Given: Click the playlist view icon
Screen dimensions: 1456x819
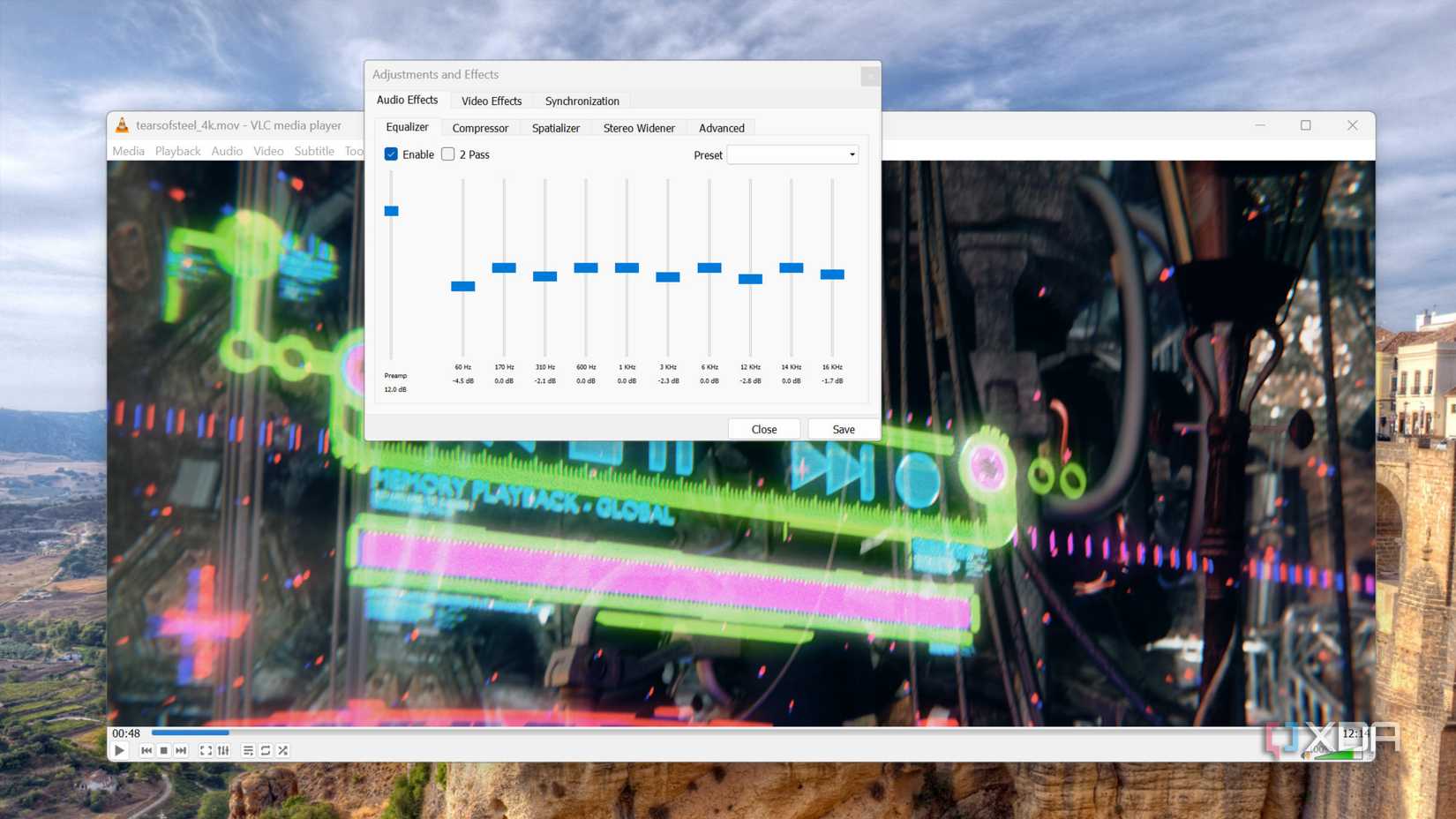Looking at the screenshot, I should point(248,750).
